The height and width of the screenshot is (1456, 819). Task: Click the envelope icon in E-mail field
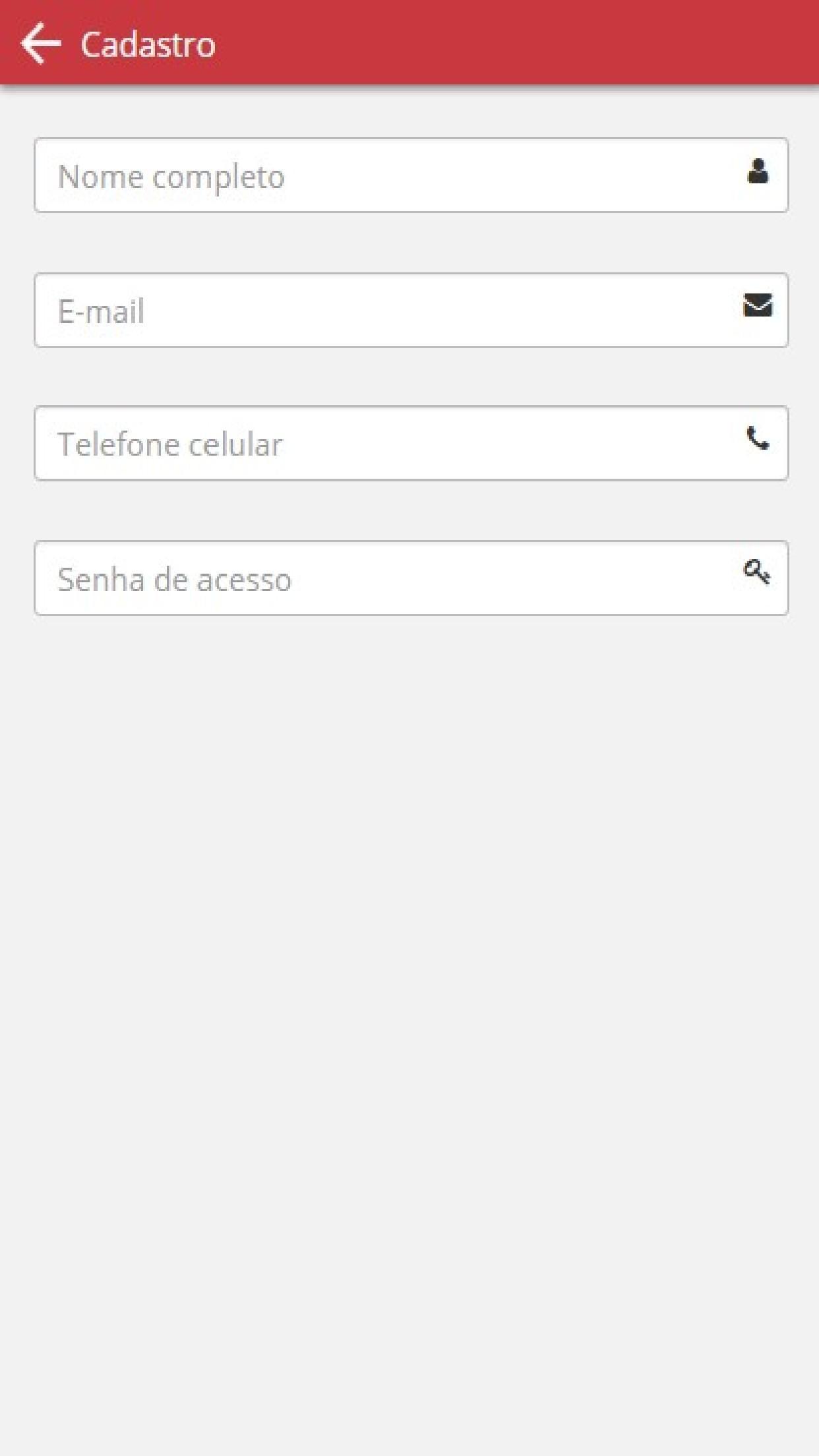(x=758, y=305)
